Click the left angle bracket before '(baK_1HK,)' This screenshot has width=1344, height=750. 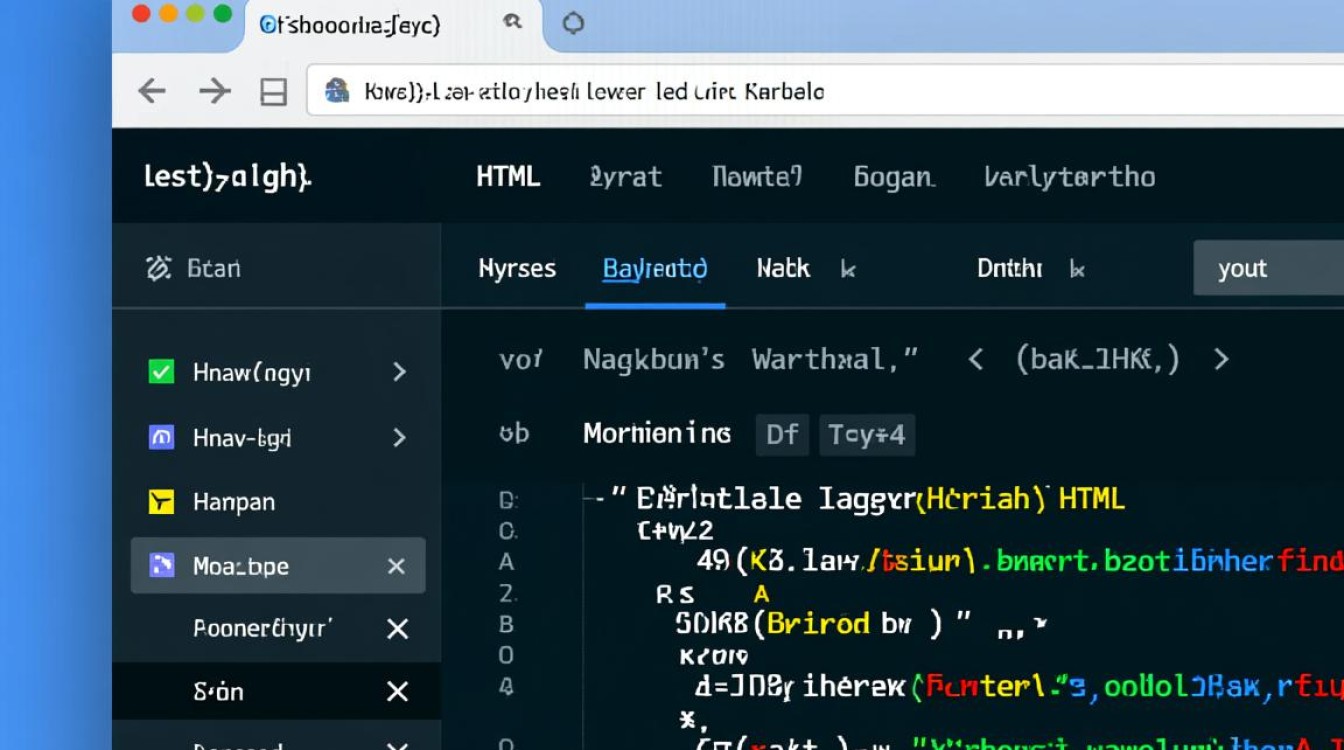[x=976, y=359]
